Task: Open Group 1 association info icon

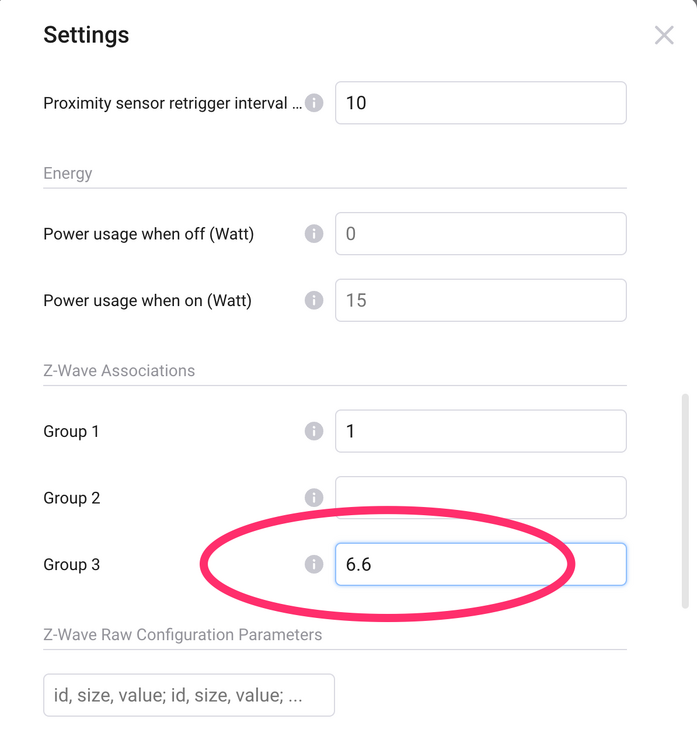Action: click(314, 431)
